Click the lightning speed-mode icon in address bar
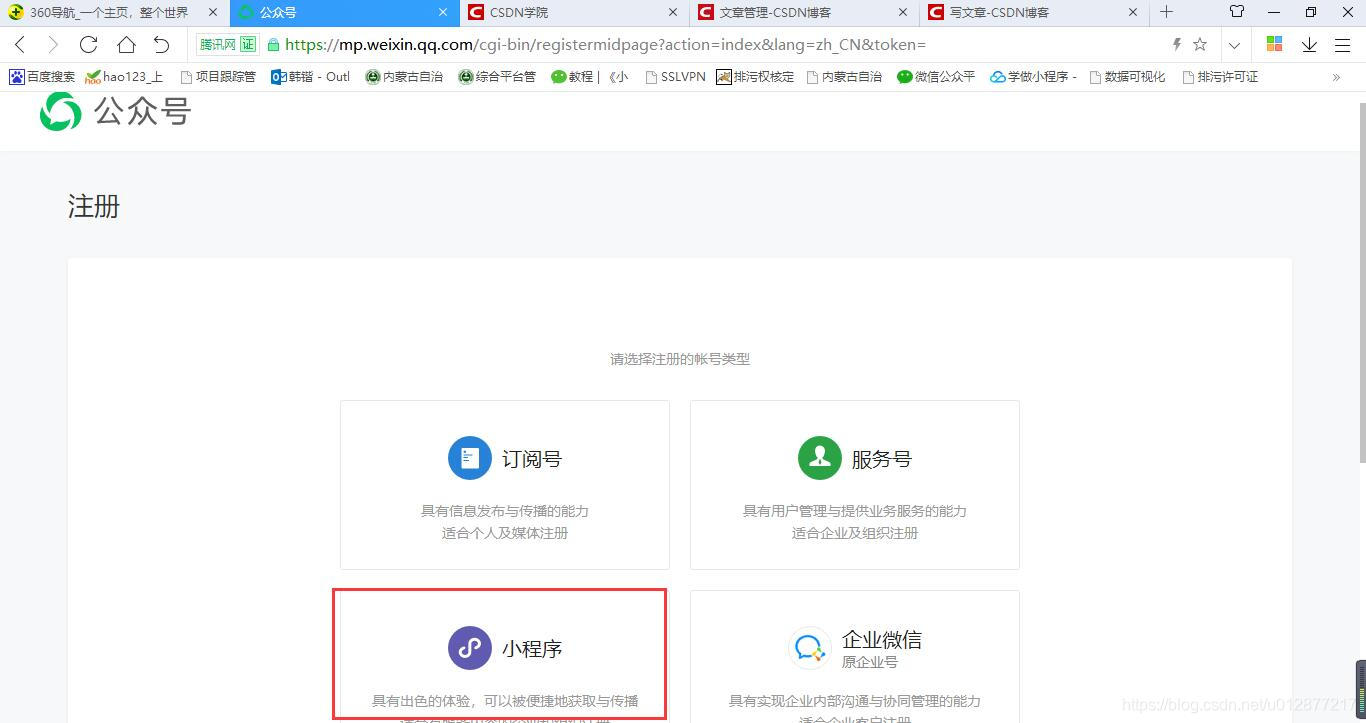 pos(1177,45)
